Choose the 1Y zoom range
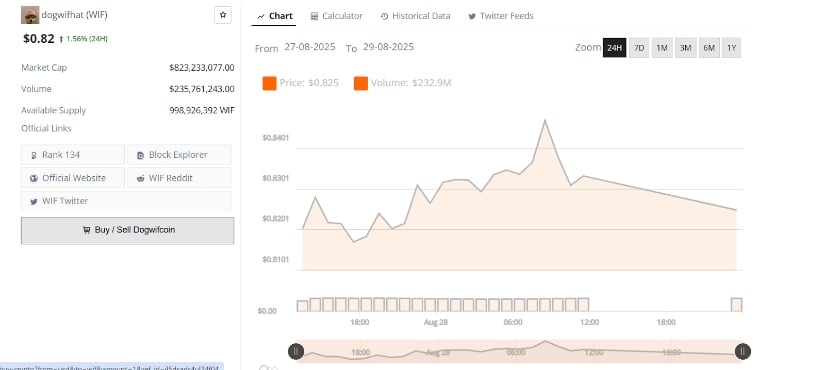825x370 pixels. tap(731, 48)
